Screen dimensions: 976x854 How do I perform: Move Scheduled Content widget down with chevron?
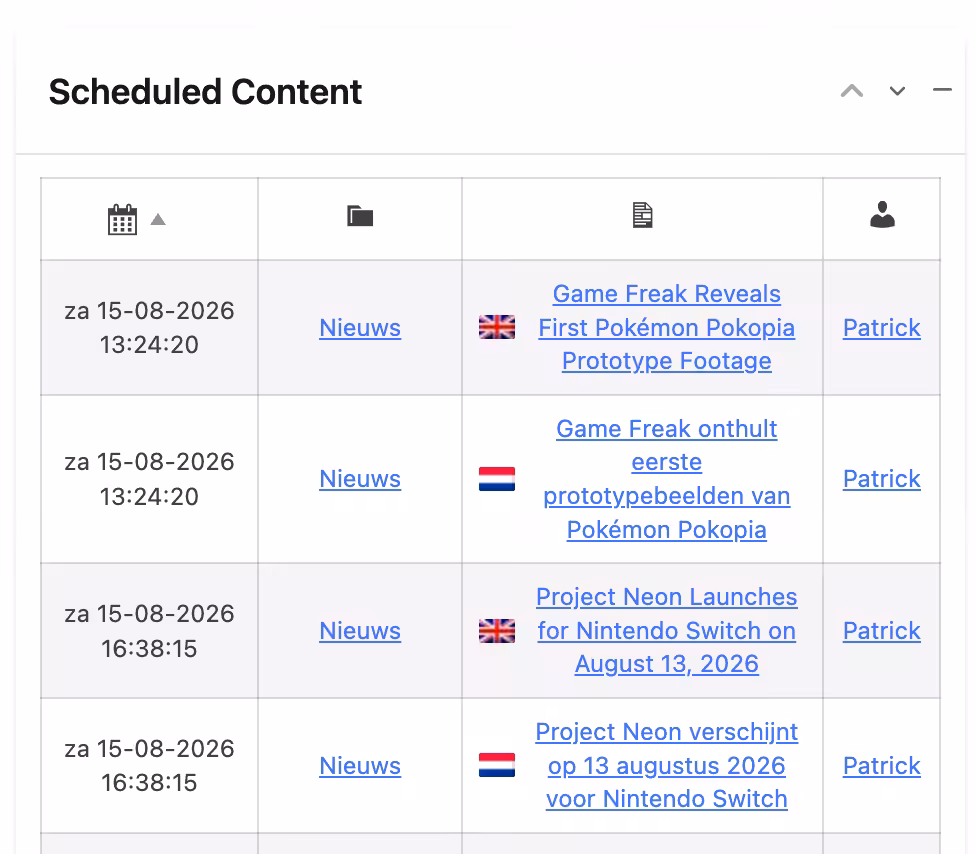[897, 91]
